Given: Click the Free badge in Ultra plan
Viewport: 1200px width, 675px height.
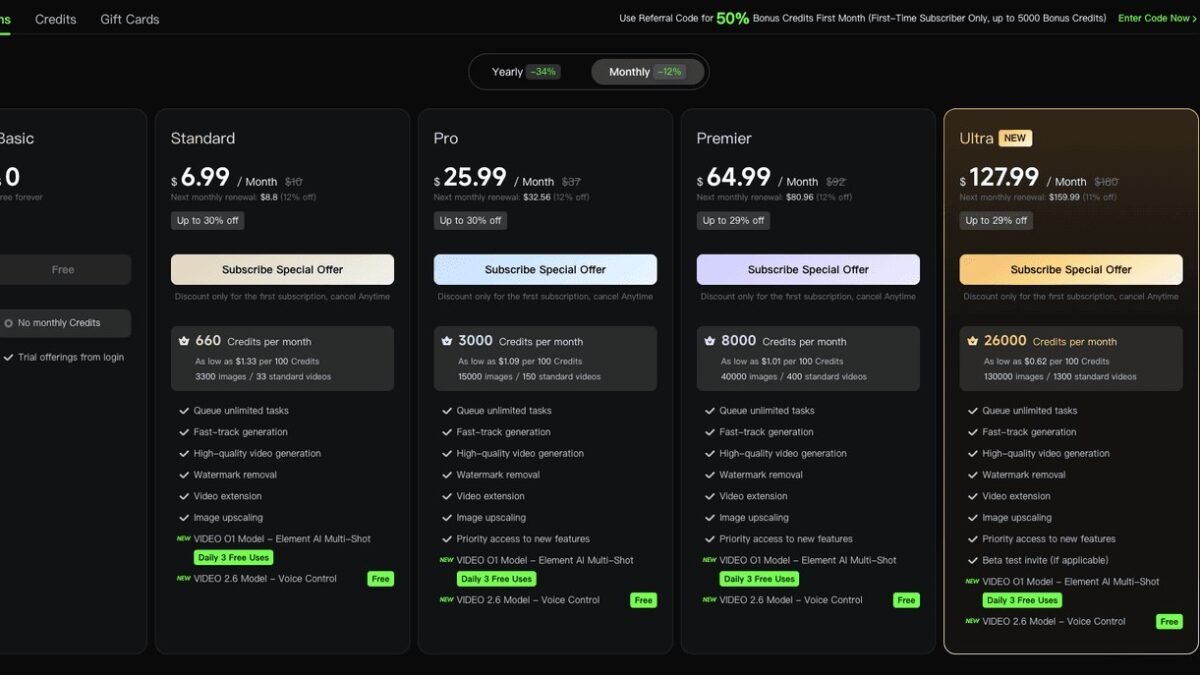Looking at the screenshot, I should [x=1169, y=622].
